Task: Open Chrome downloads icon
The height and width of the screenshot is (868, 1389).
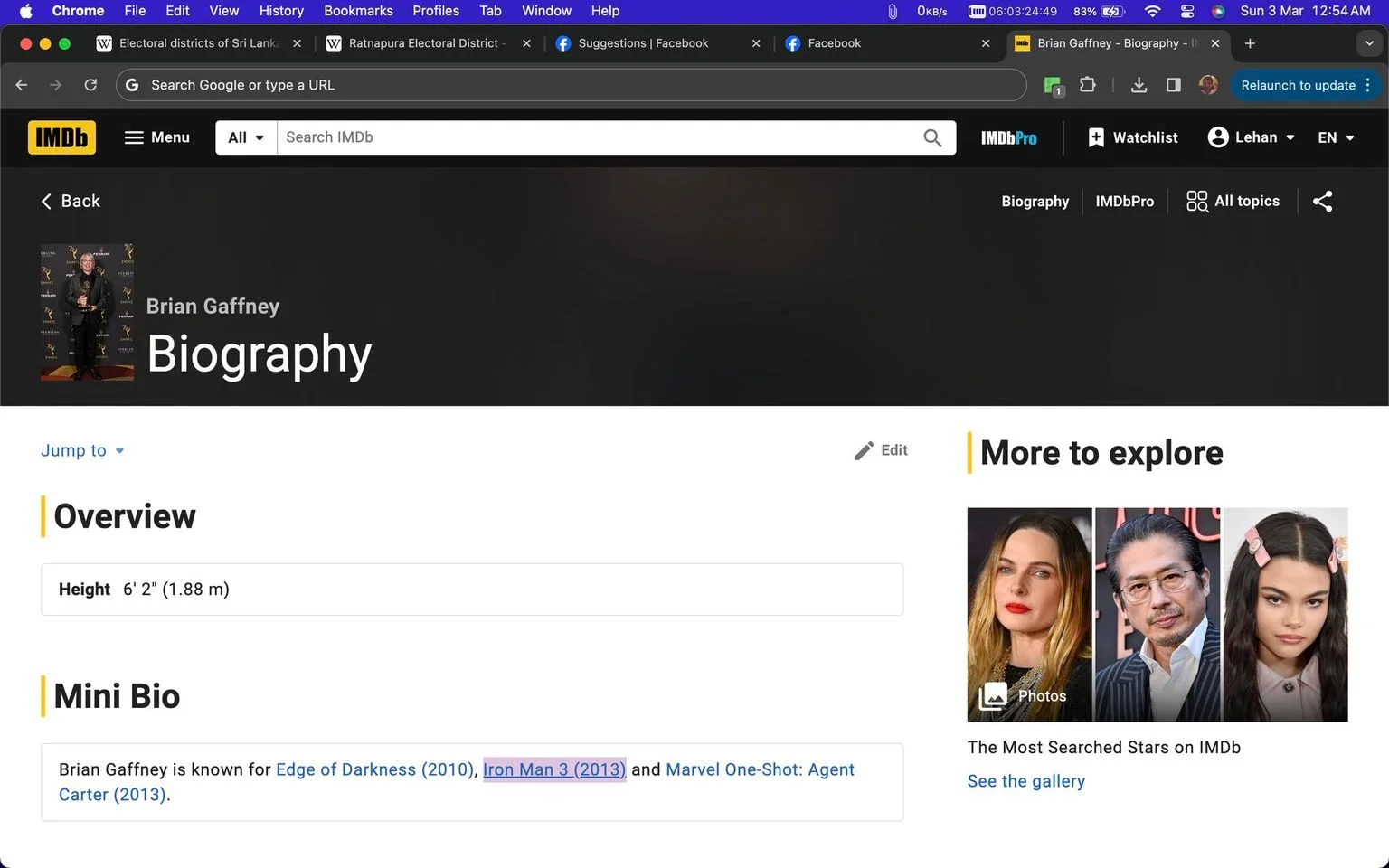Action: click(1139, 85)
